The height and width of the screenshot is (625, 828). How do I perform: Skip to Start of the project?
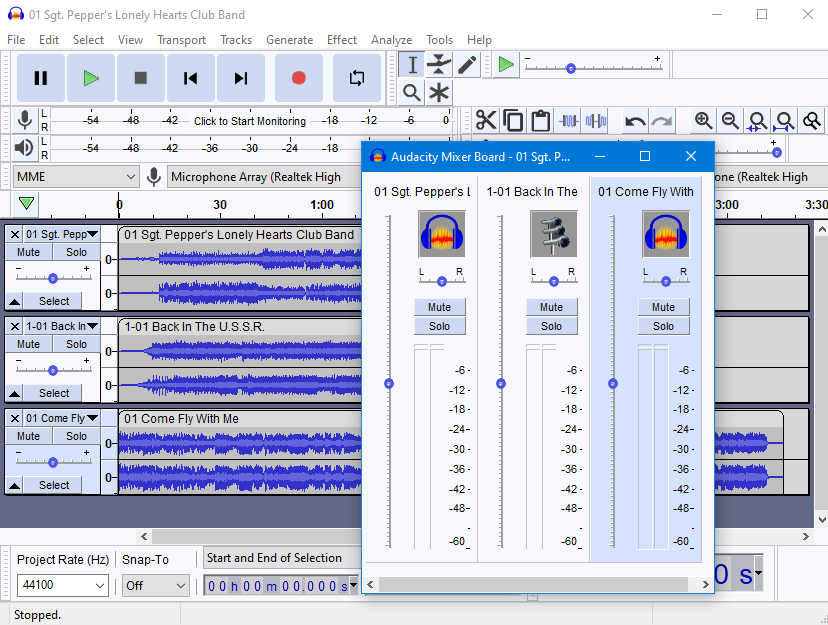click(x=191, y=78)
